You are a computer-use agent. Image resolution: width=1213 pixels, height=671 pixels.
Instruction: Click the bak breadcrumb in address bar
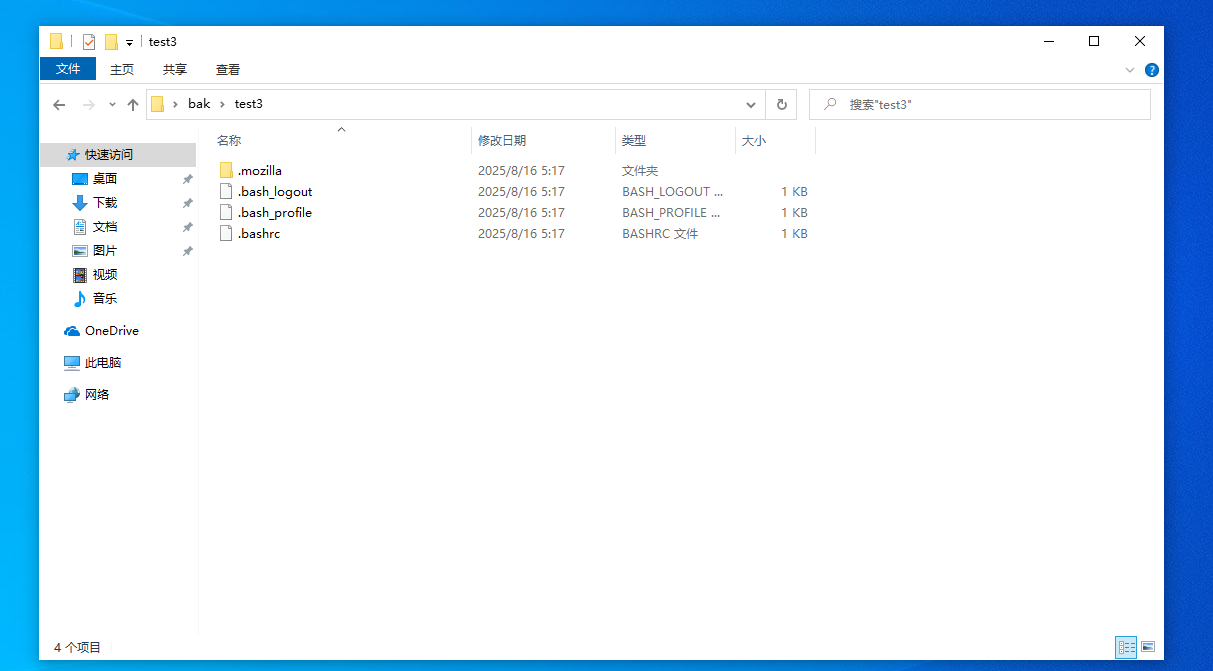tap(199, 104)
